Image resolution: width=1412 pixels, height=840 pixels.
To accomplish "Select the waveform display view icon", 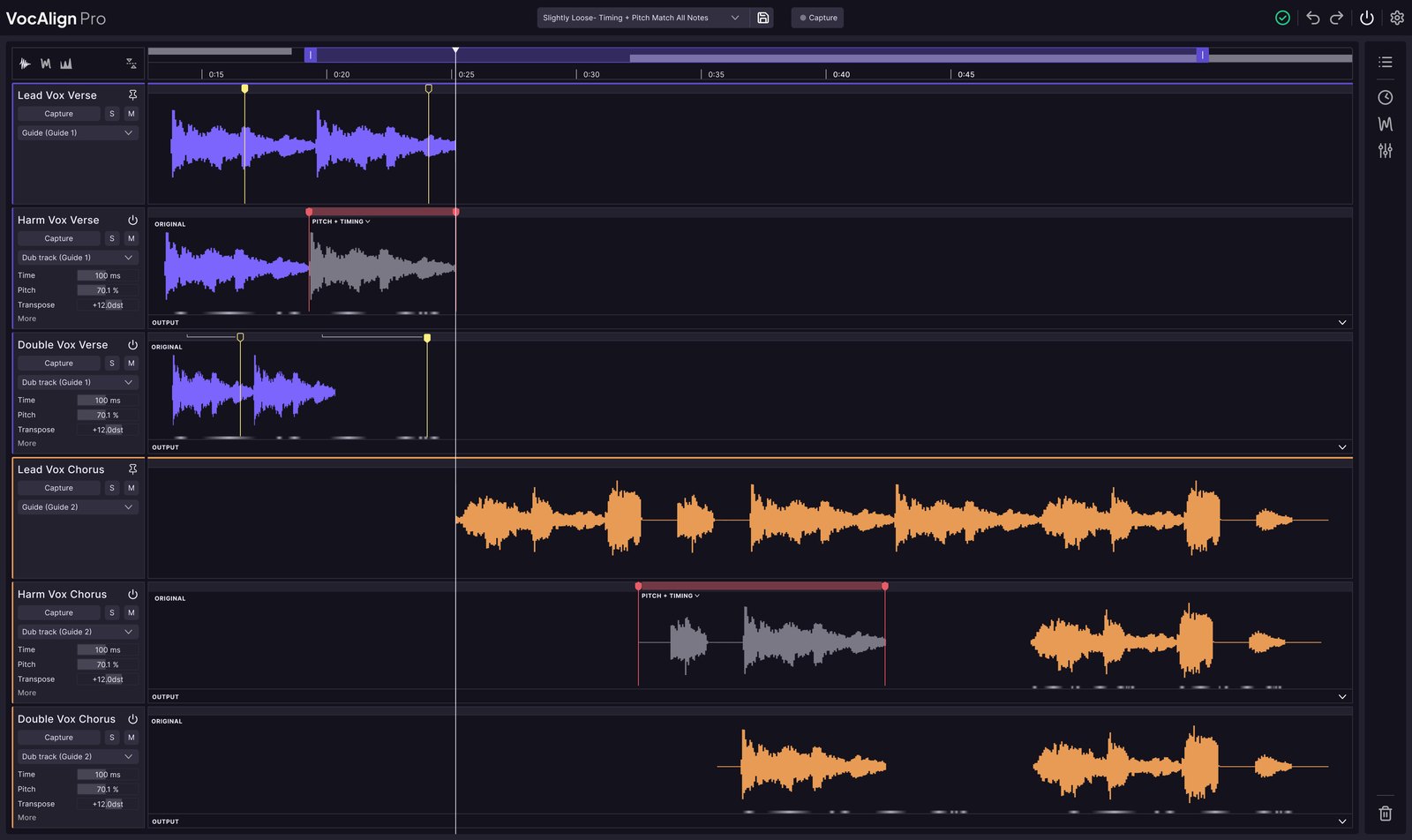I will [x=25, y=64].
